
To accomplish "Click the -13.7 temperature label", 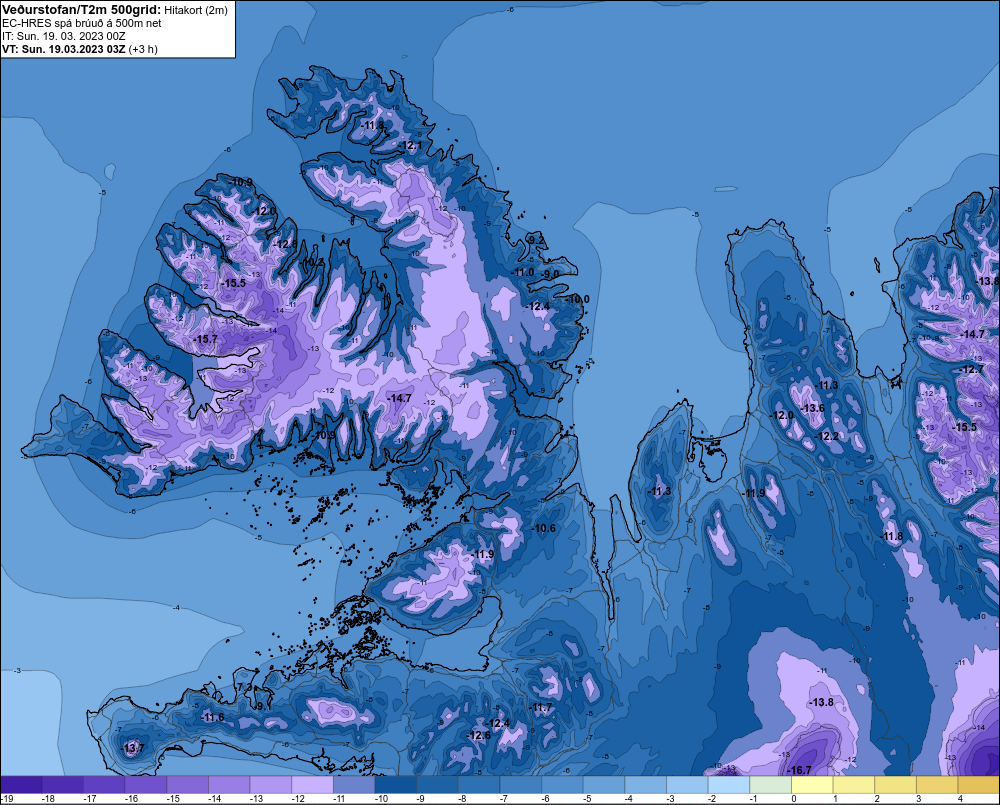I will (133, 748).
